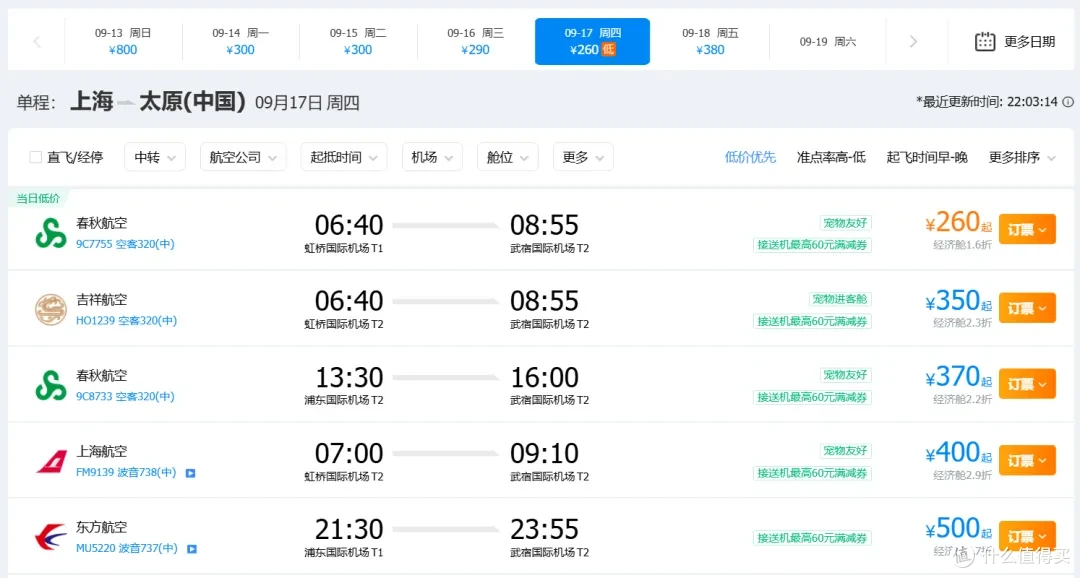Click 宠物进客舱 tag on HO1239 row
Image resolution: width=1080 pixels, height=578 pixels.
[x=840, y=299]
